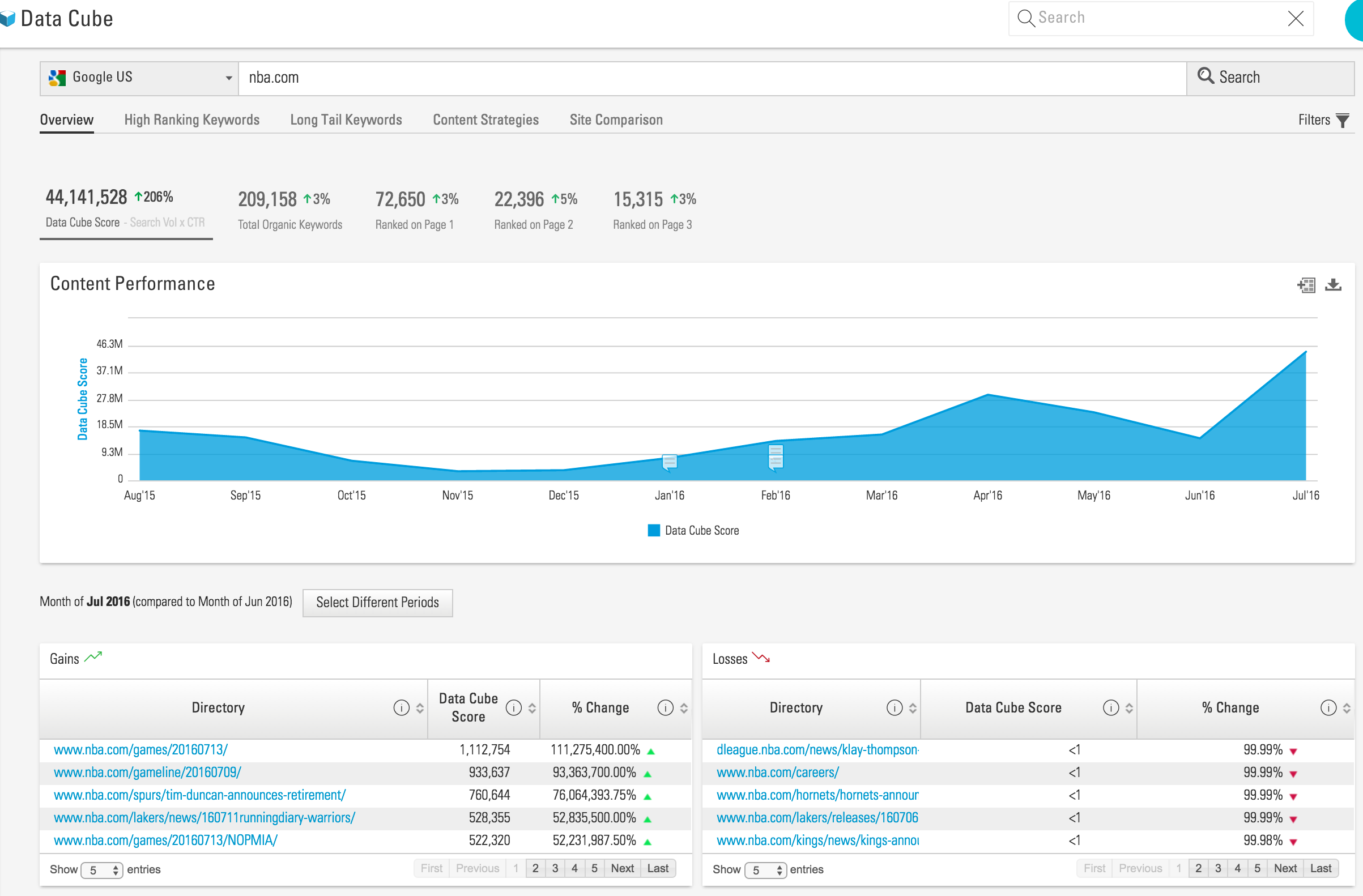This screenshot has width=1363, height=896.
Task: Open the Show entries dropdown in the Losses table
Action: click(x=765, y=870)
